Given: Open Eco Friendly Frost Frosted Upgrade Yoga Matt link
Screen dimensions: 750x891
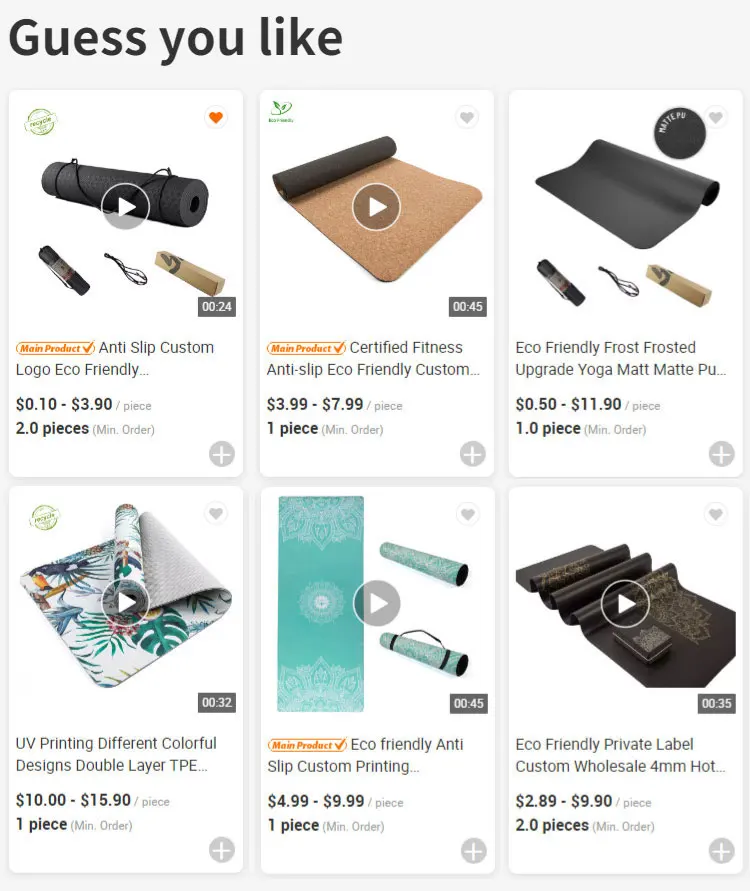Looking at the screenshot, I should (620, 358).
